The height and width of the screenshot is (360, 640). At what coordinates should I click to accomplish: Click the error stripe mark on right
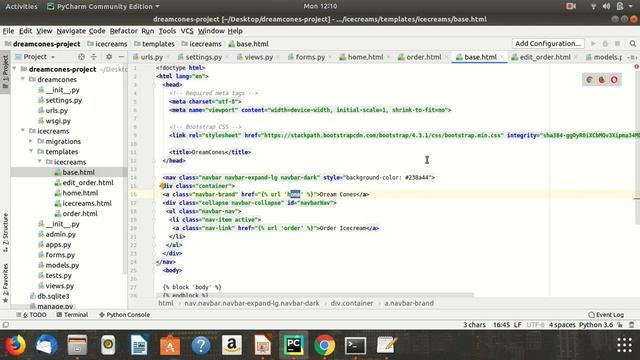point(636,198)
